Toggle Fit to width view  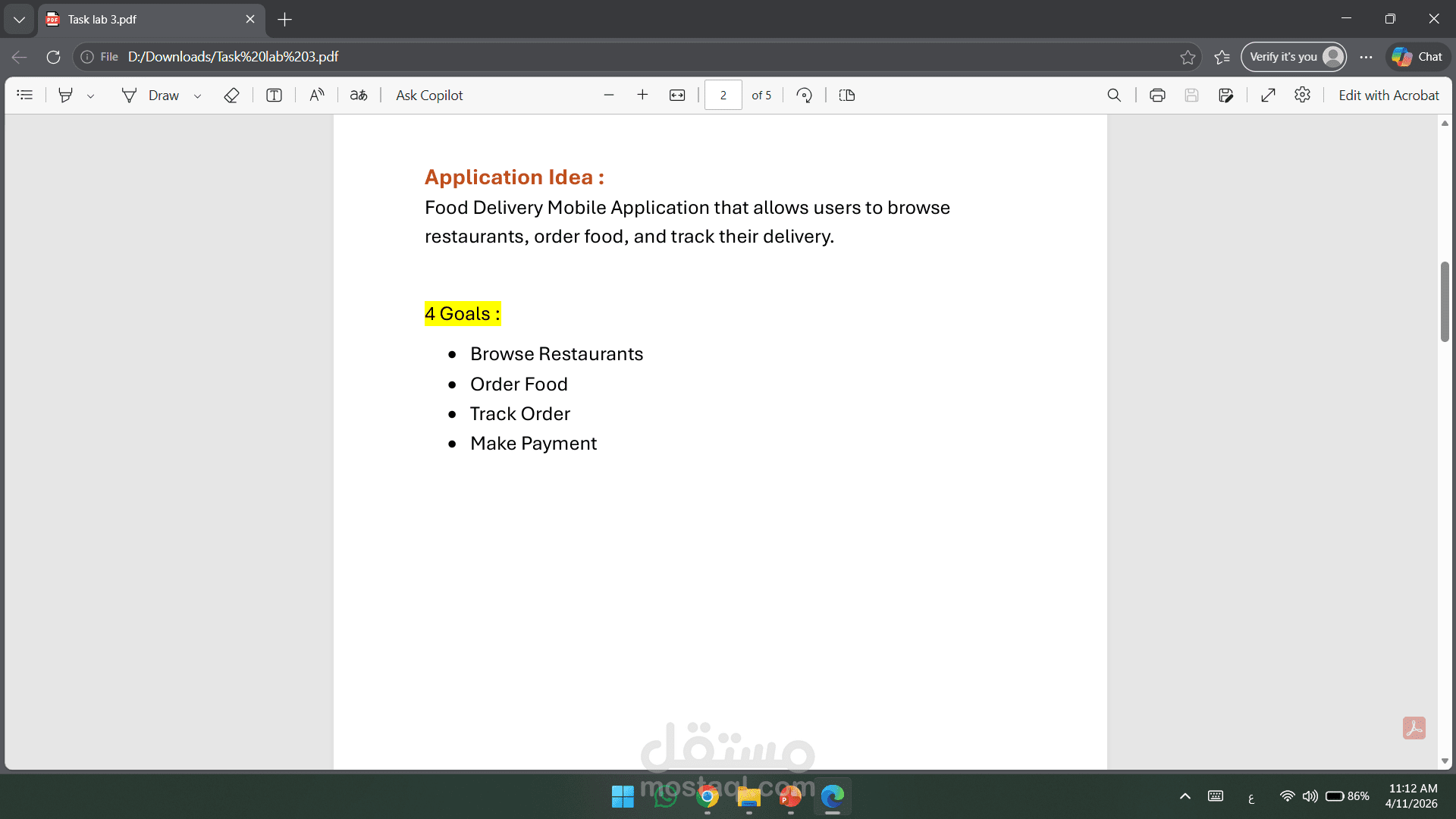point(677,96)
